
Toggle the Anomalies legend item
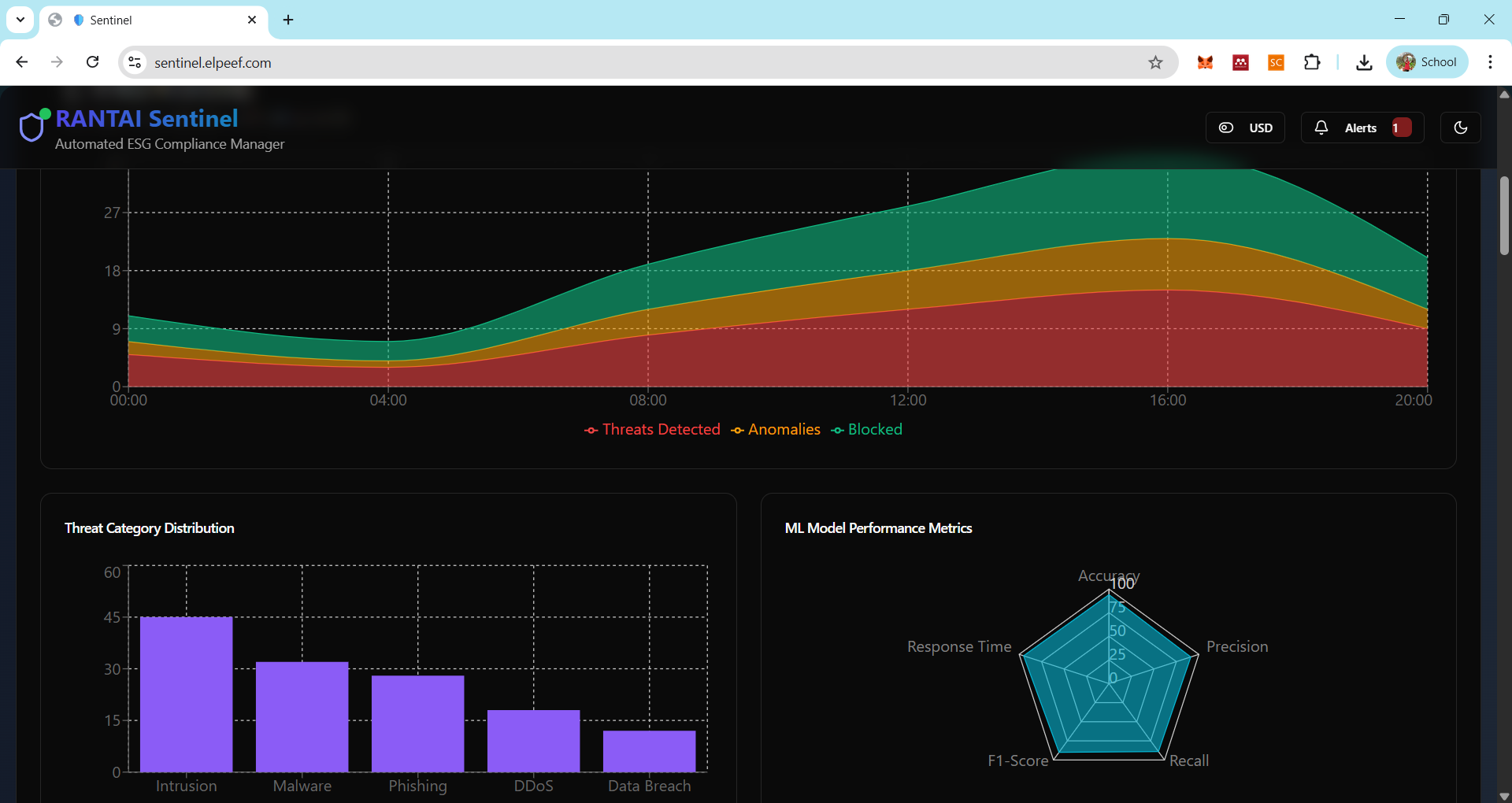[776, 429]
